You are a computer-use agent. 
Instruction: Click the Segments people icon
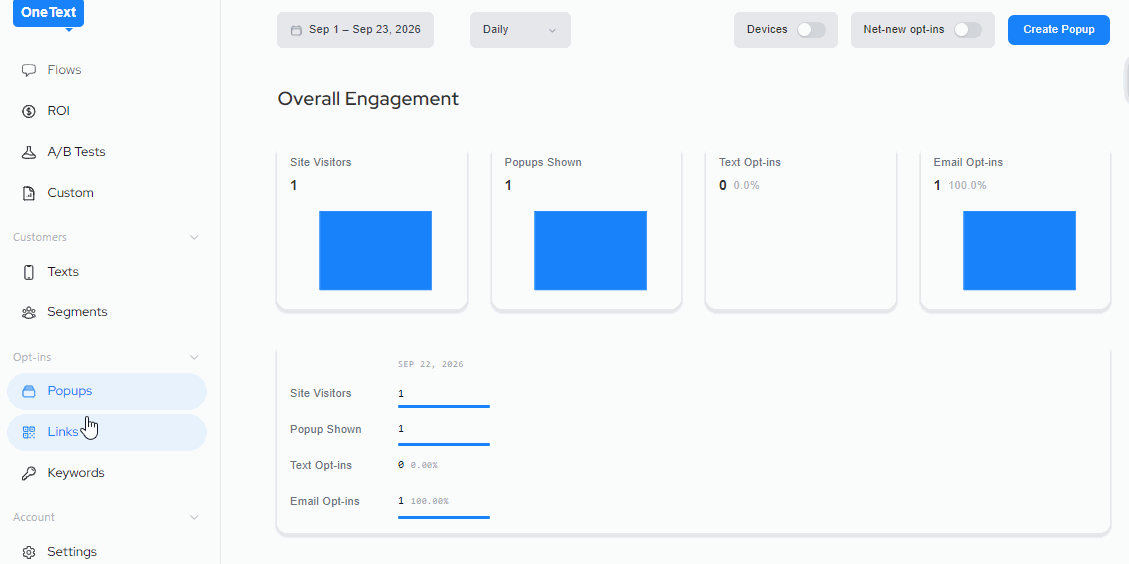pos(29,313)
